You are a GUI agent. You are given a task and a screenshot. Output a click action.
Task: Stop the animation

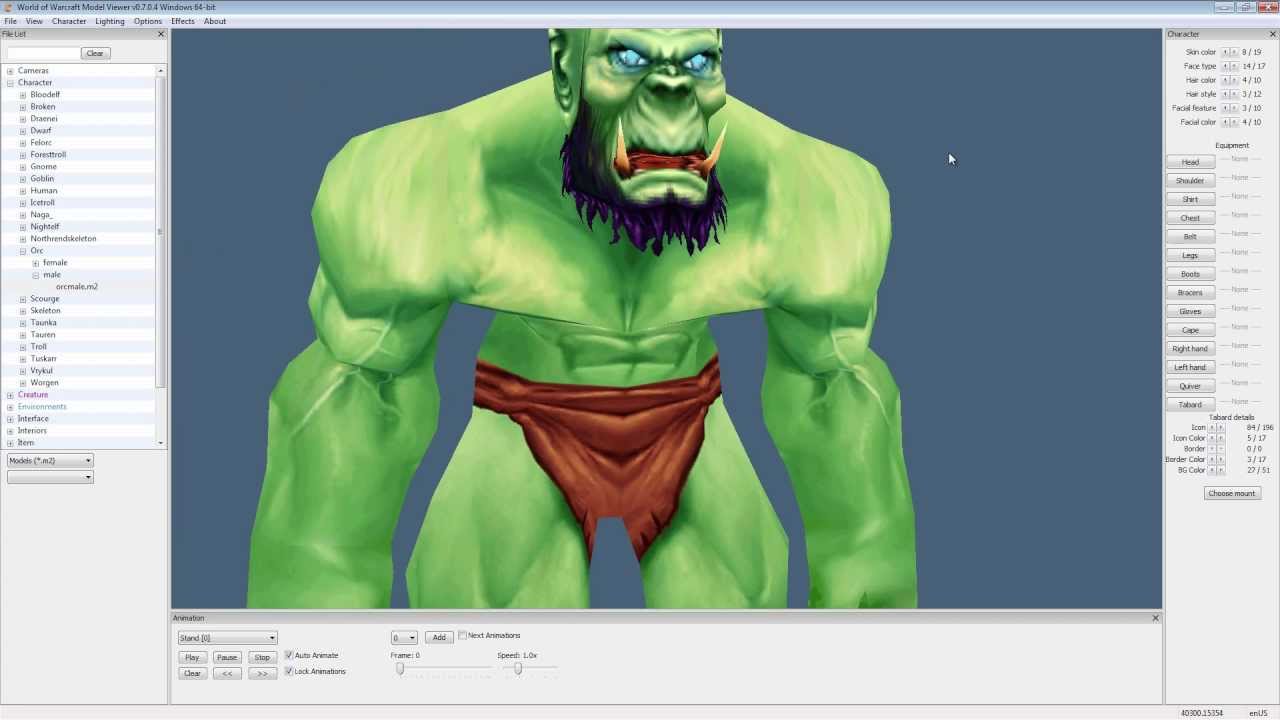click(262, 657)
